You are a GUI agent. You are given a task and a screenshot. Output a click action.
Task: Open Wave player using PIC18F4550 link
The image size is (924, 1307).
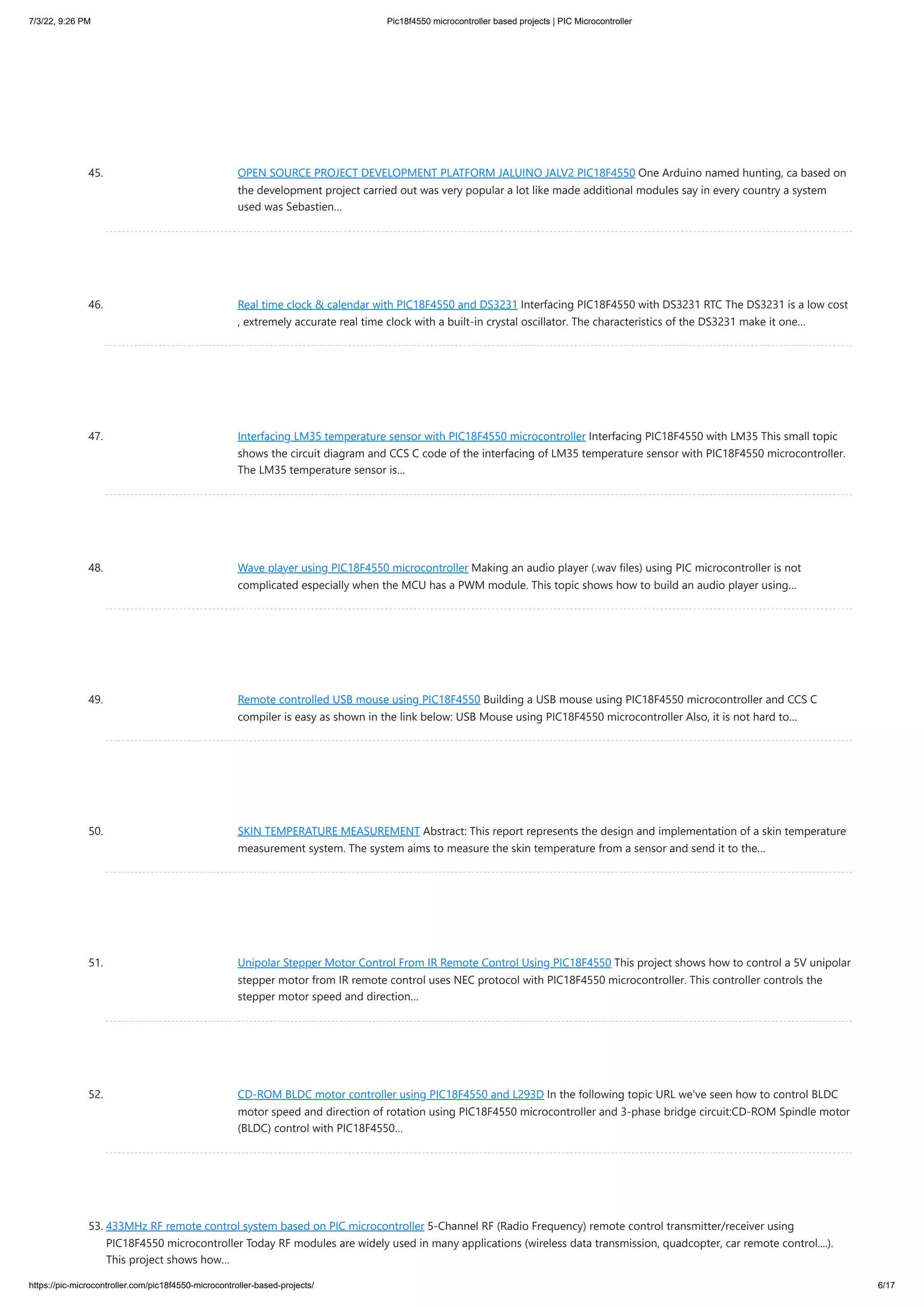[353, 568]
